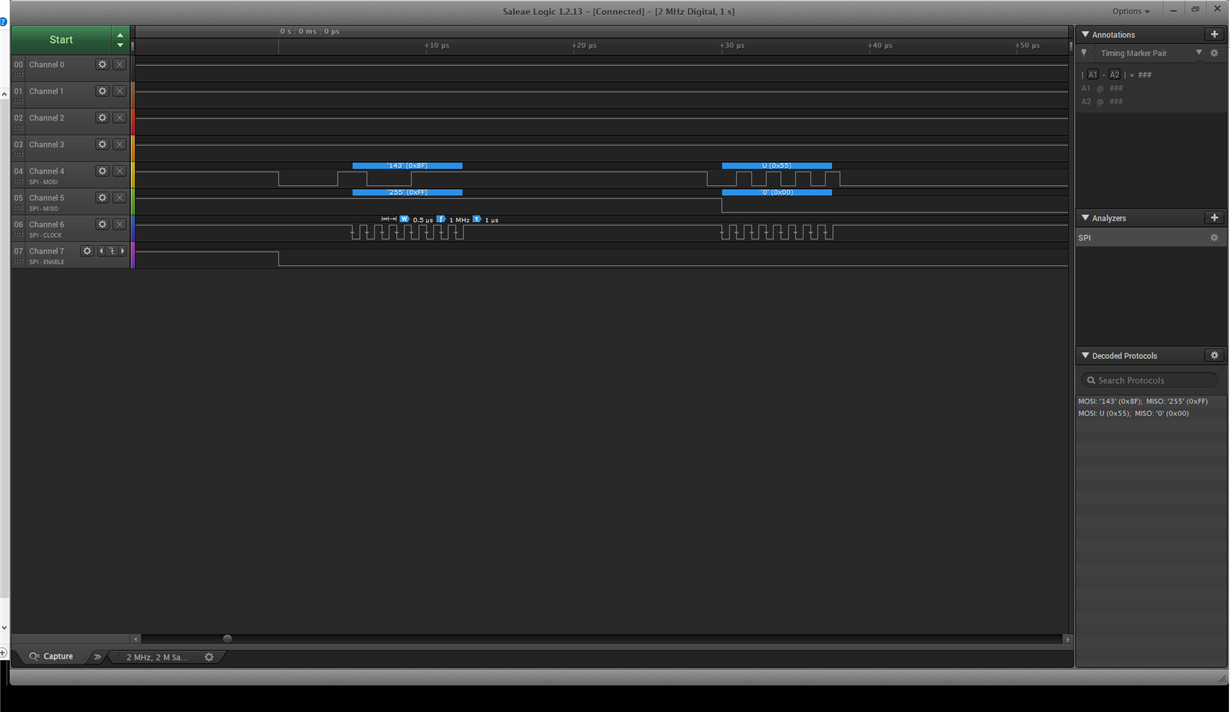Screen dimensions: 1230x712
Task: Open settings gear on 2 MHz tab
Action: pos(209,657)
